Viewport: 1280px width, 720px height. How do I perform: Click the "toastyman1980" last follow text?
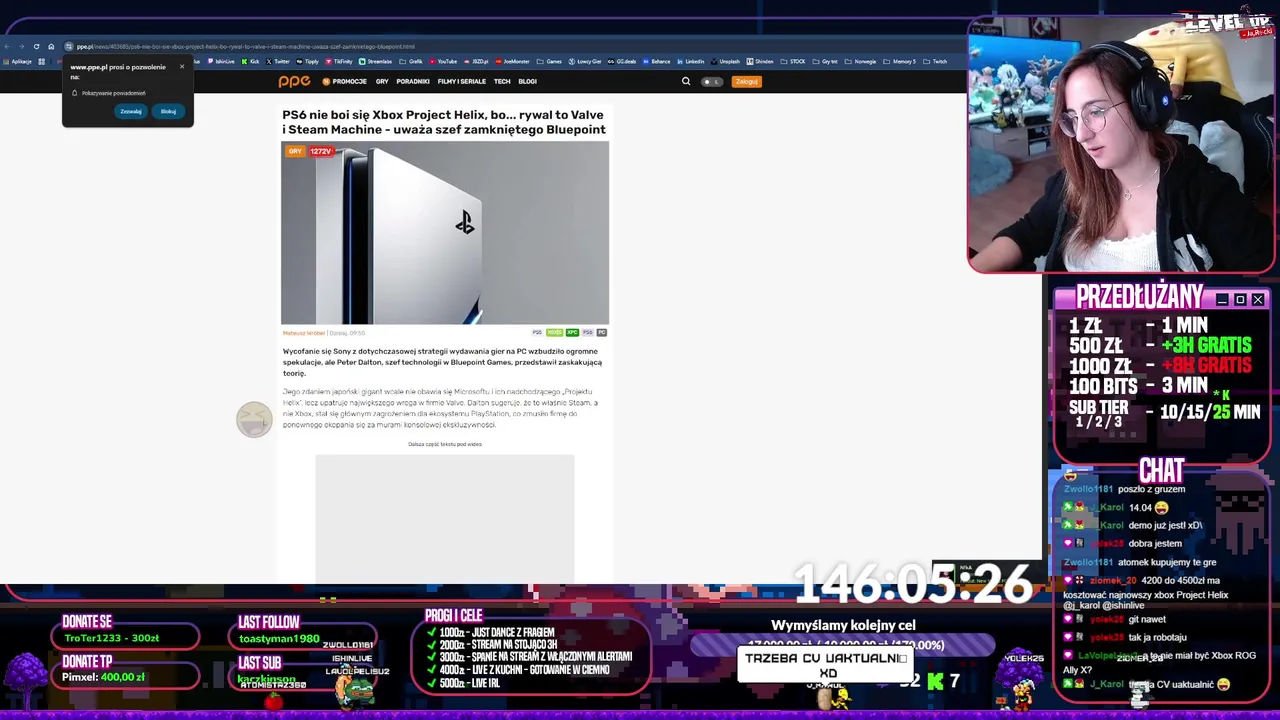279,639
